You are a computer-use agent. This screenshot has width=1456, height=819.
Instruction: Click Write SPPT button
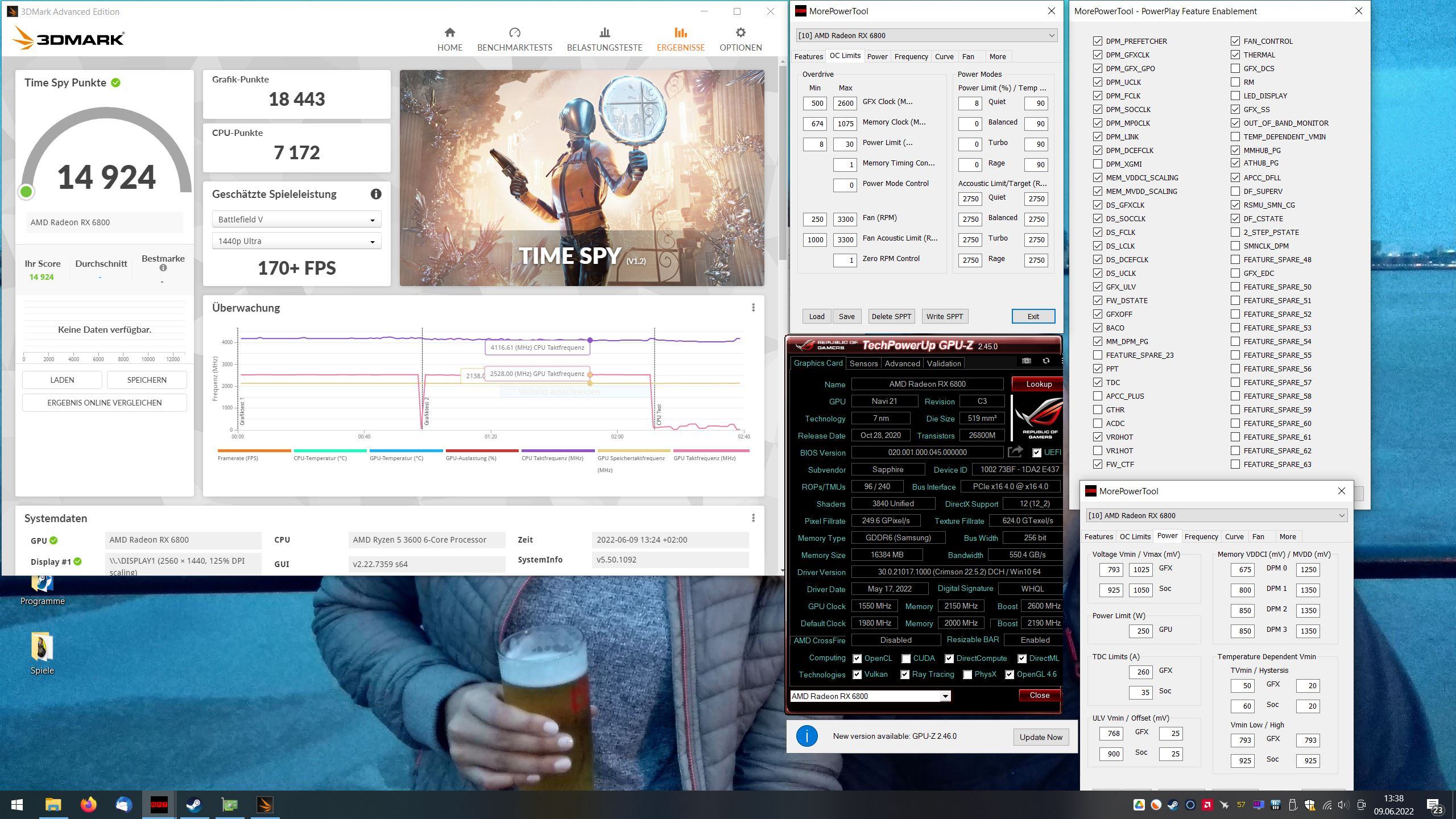tap(945, 316)
